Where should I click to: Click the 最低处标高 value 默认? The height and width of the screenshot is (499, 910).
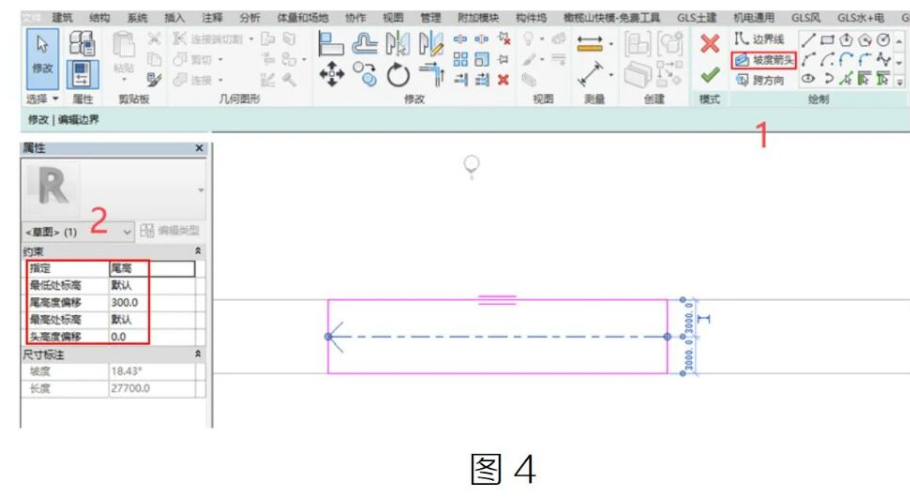[152, 285]
